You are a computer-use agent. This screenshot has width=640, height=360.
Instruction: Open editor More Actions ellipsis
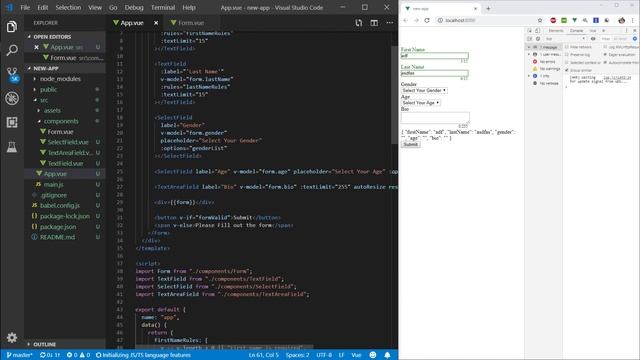390,23
